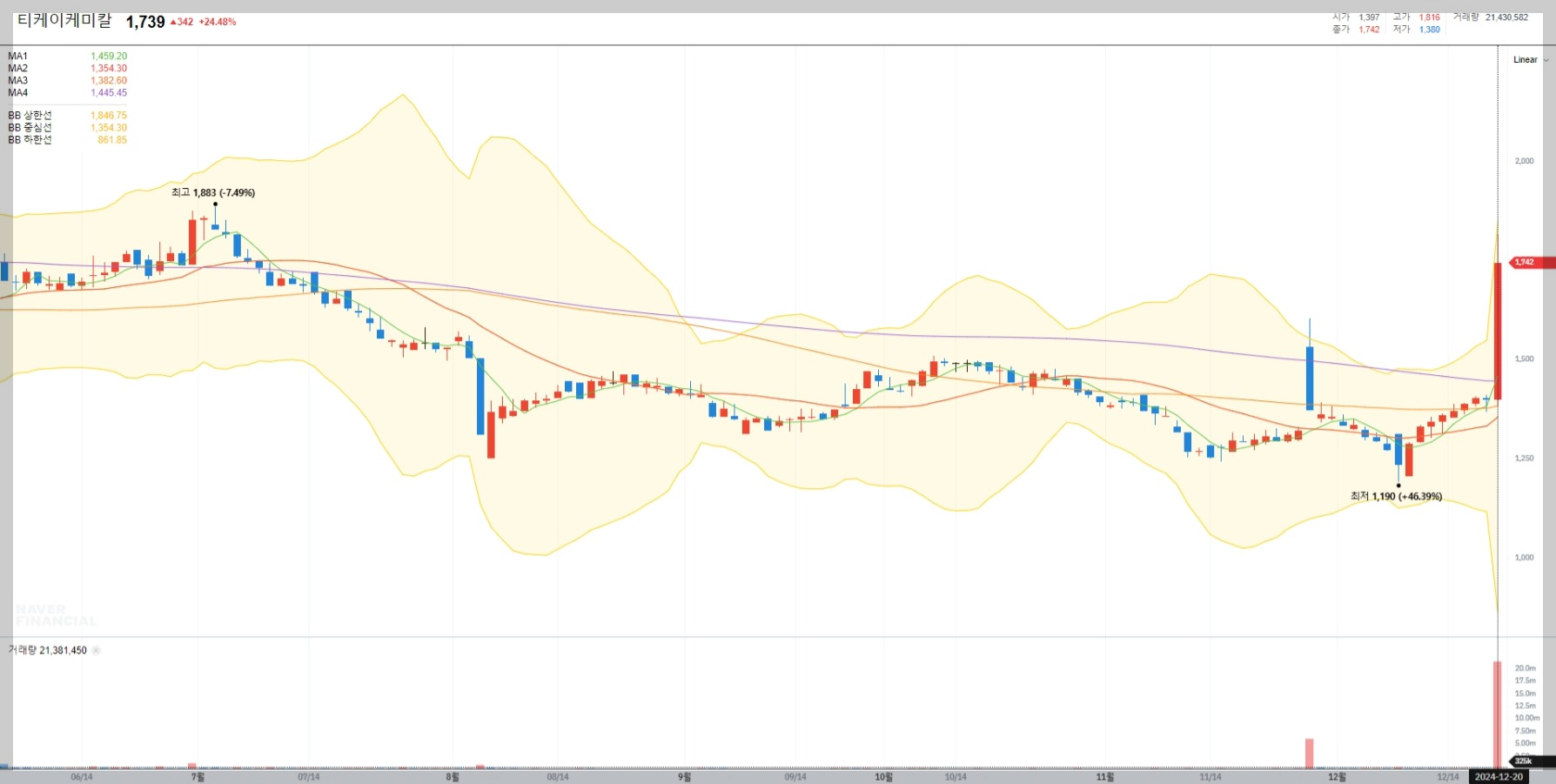Viewport: 1556px width, 784px height.
Task: Click the 7월 date axis label
Action: 198,777
